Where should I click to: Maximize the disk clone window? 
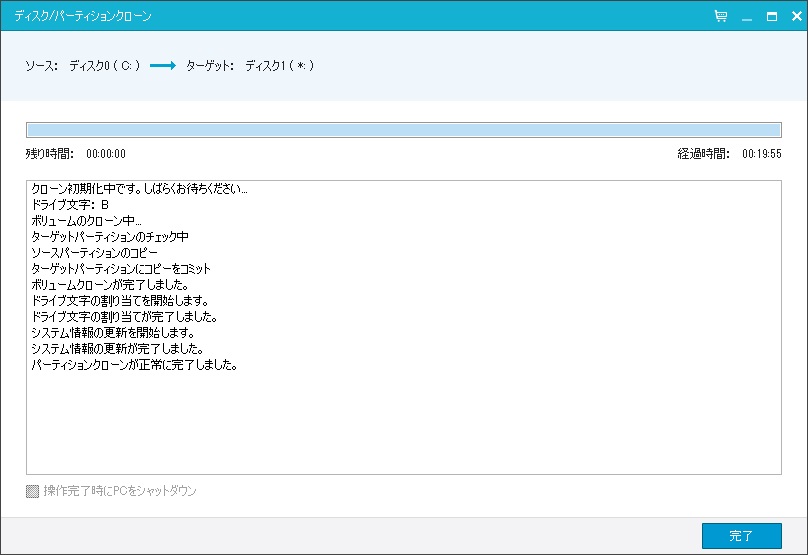coord(771,16)
